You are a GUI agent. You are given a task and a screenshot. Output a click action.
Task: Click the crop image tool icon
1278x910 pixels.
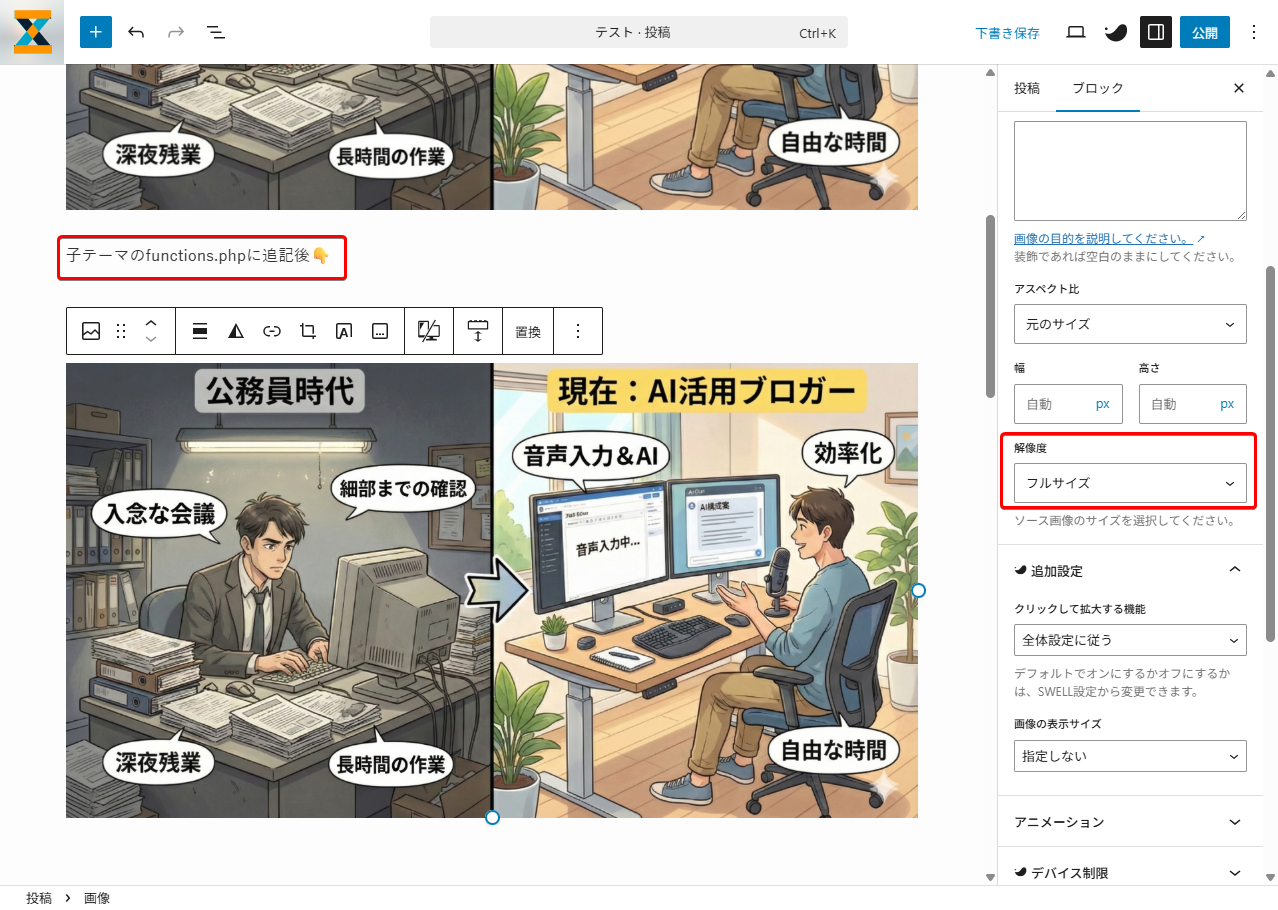(308, 331)
